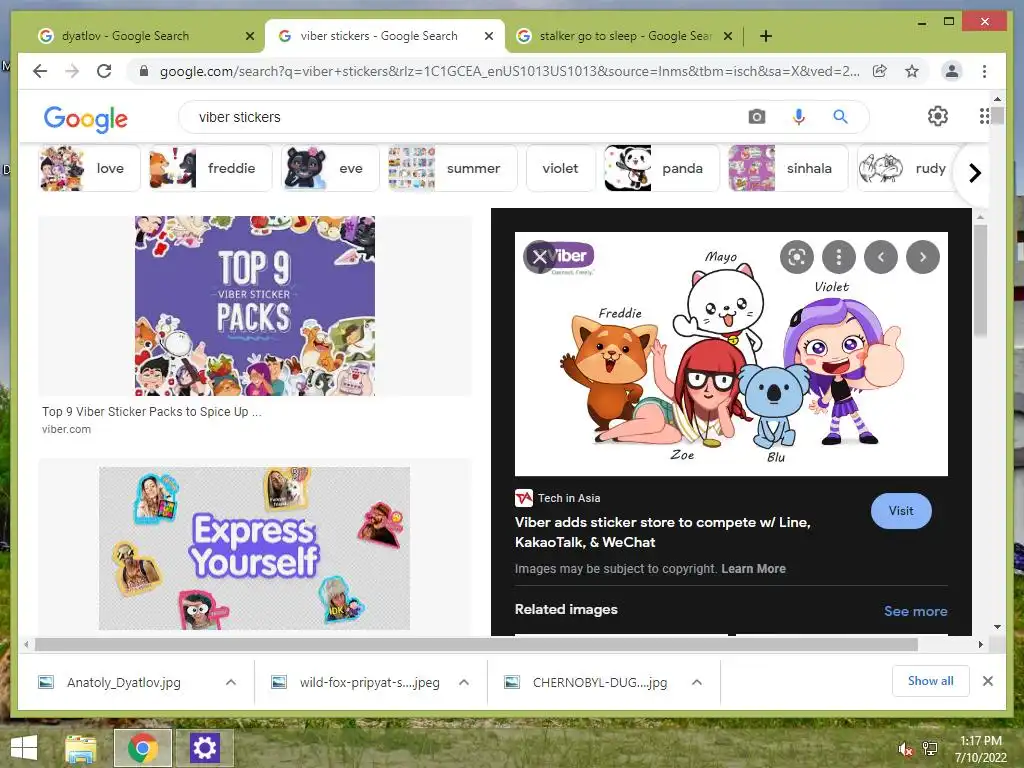
Task: Open Viber adds sticker store headline
Action: pyautogui.click(x=662, y=532)
